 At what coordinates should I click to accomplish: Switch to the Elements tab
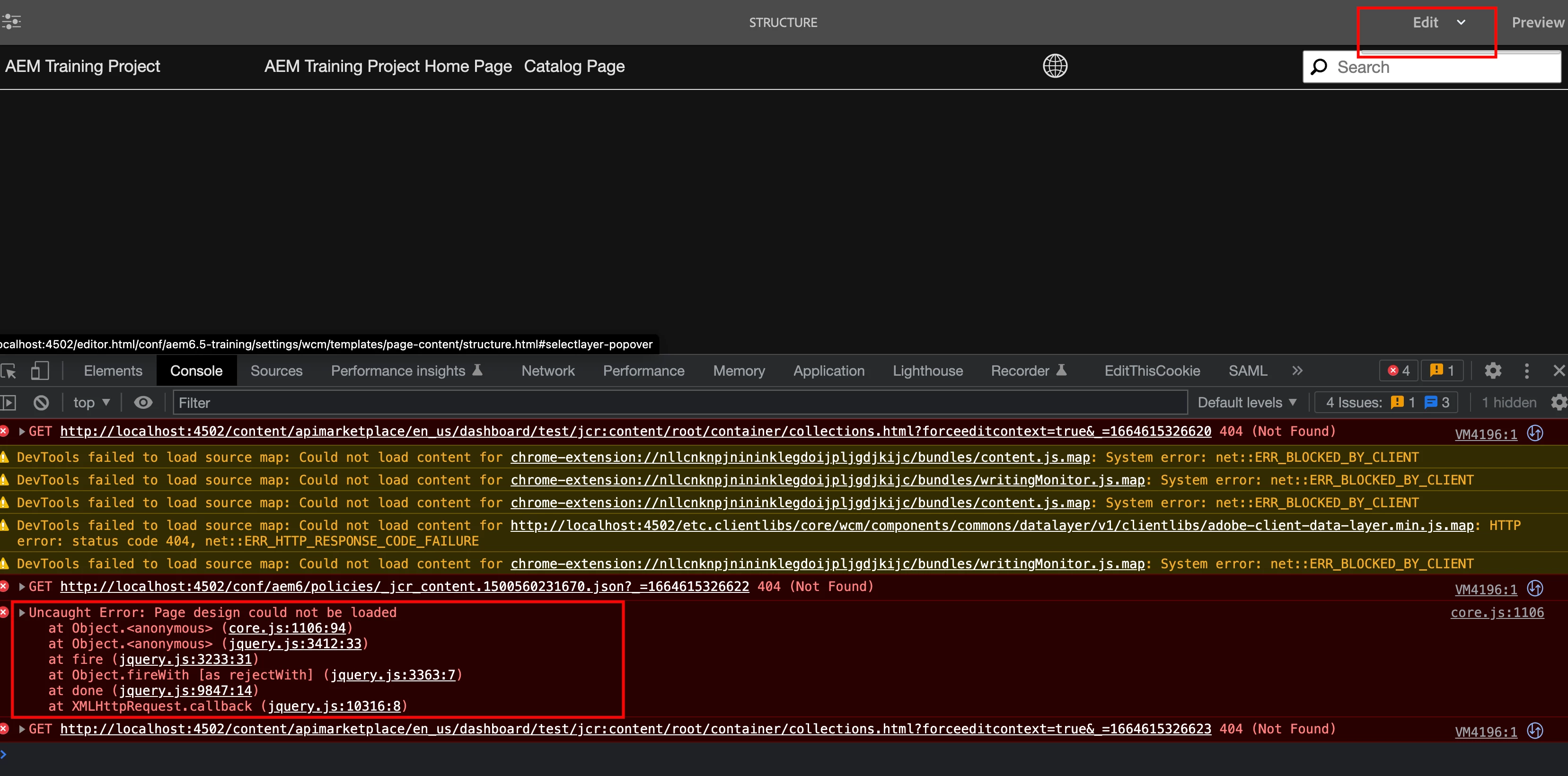click(x=113, y=370)
